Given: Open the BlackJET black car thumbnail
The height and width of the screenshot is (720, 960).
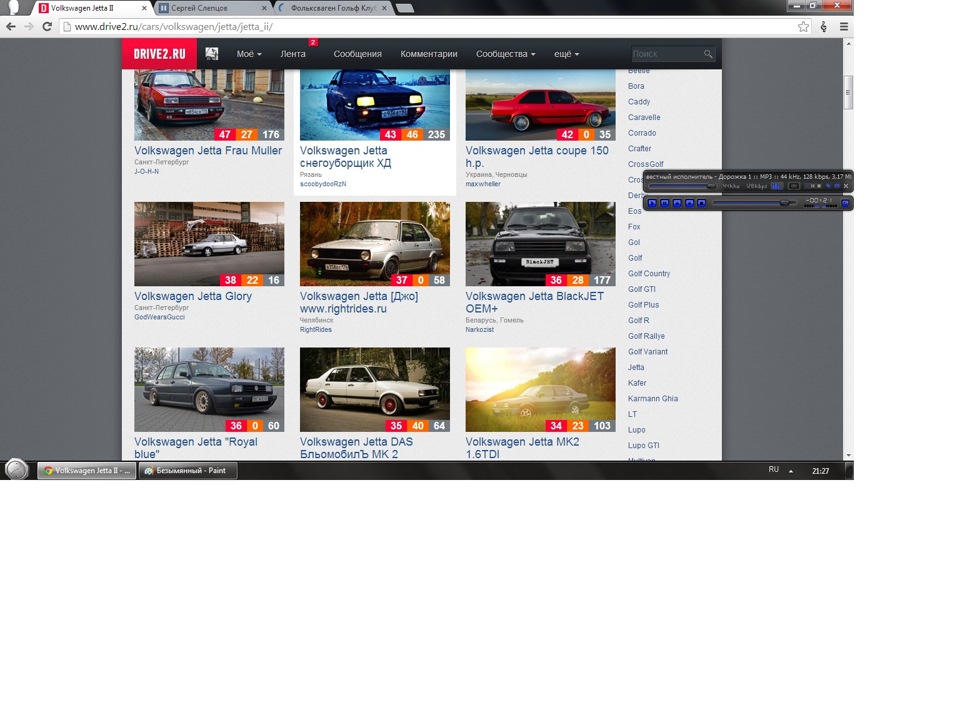Looking at the screenshot, I should click(x=541, y=244).
